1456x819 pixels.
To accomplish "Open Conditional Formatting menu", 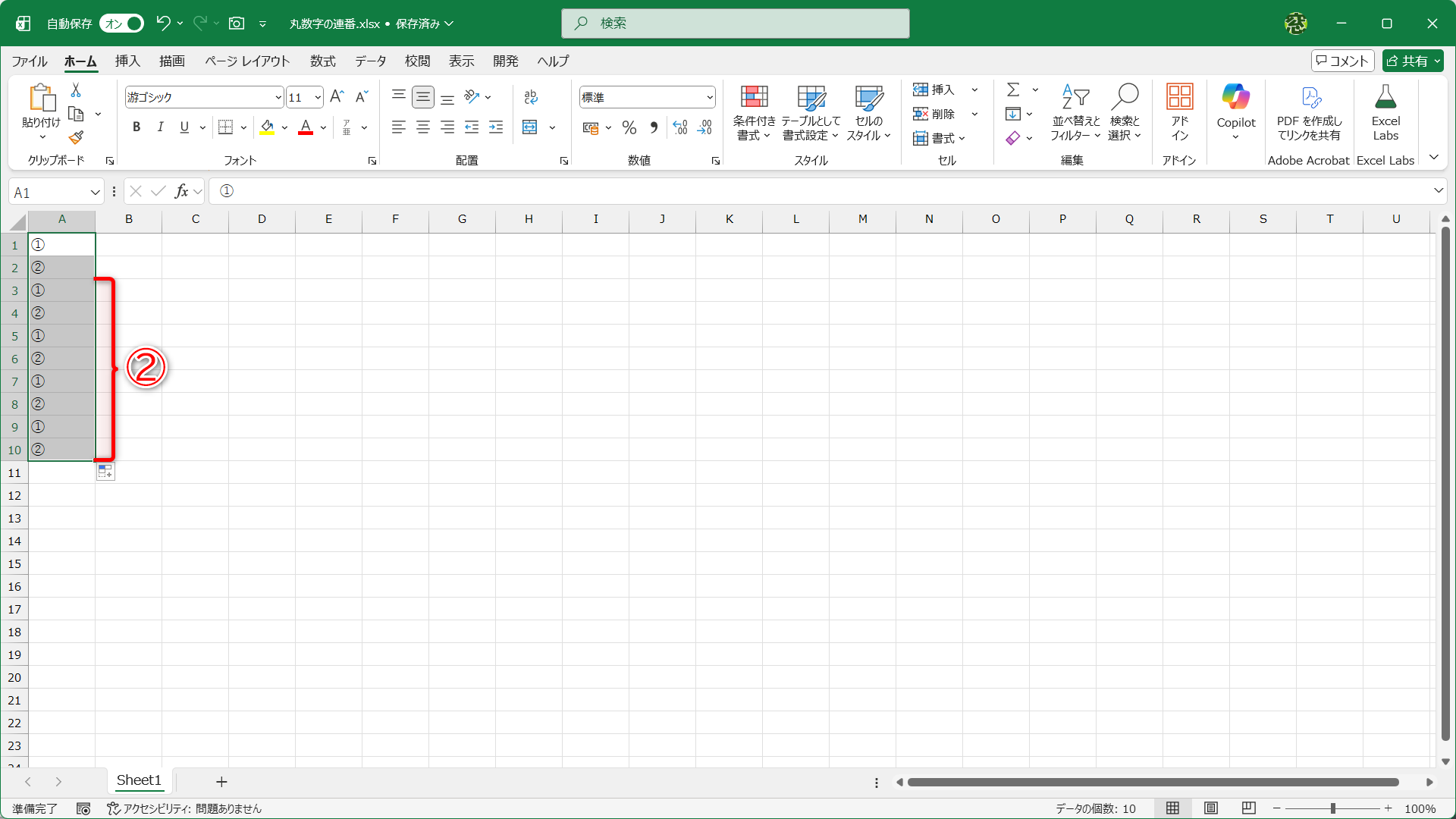I will coord(754,112).
